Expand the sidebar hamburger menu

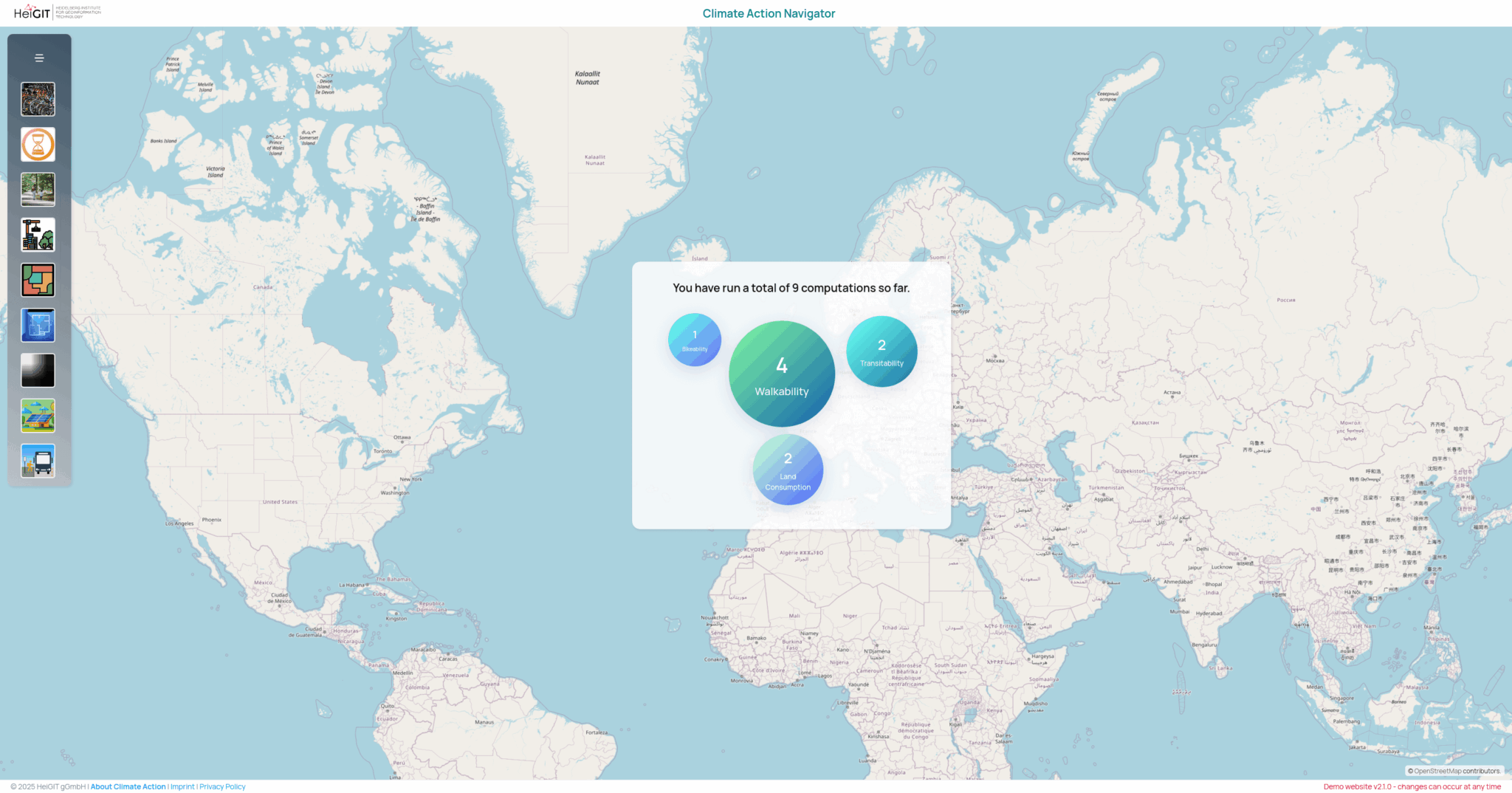38,57
